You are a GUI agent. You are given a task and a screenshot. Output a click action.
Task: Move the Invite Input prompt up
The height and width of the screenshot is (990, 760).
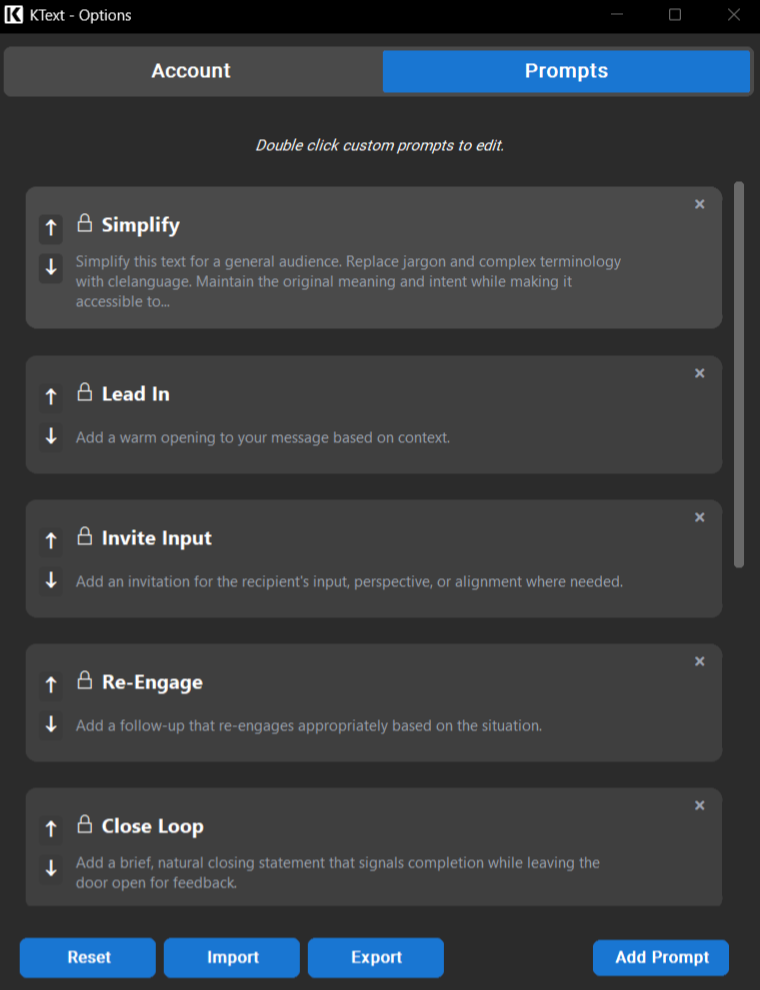50,541
